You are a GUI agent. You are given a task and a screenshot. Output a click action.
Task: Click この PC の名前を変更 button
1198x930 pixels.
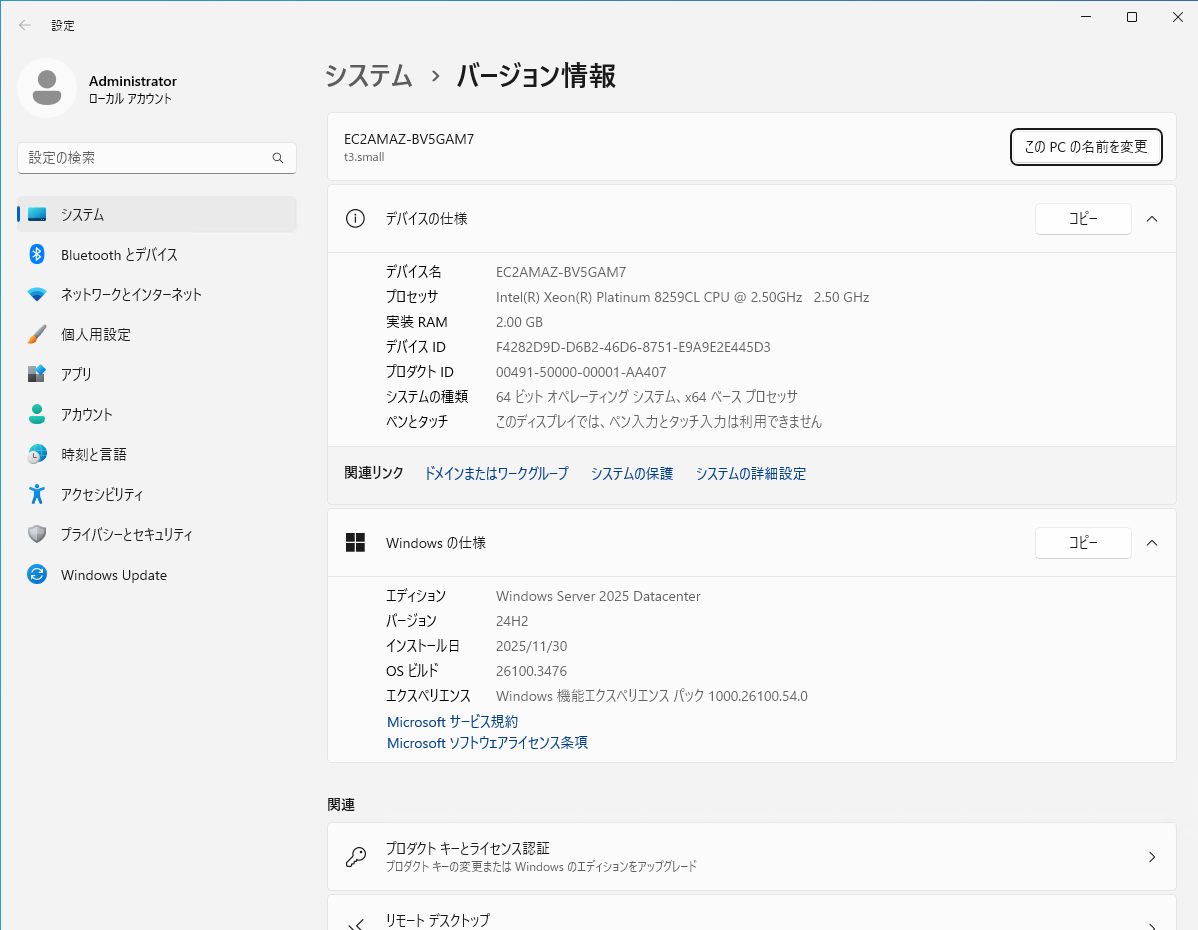click(x=1085, y=147)
